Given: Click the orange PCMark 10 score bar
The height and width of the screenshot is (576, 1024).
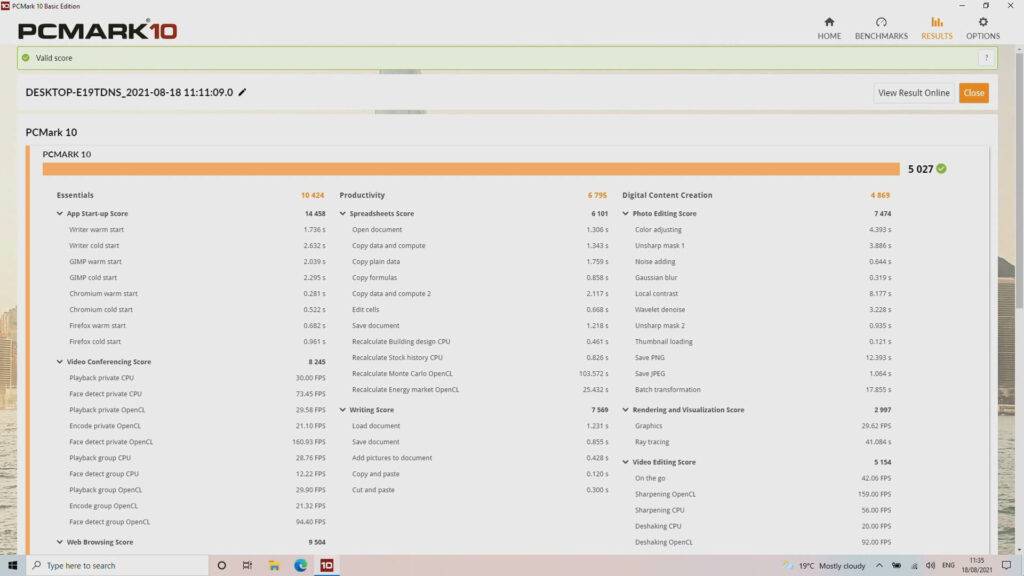Looking at the screenshot, I should coord(471,169).
